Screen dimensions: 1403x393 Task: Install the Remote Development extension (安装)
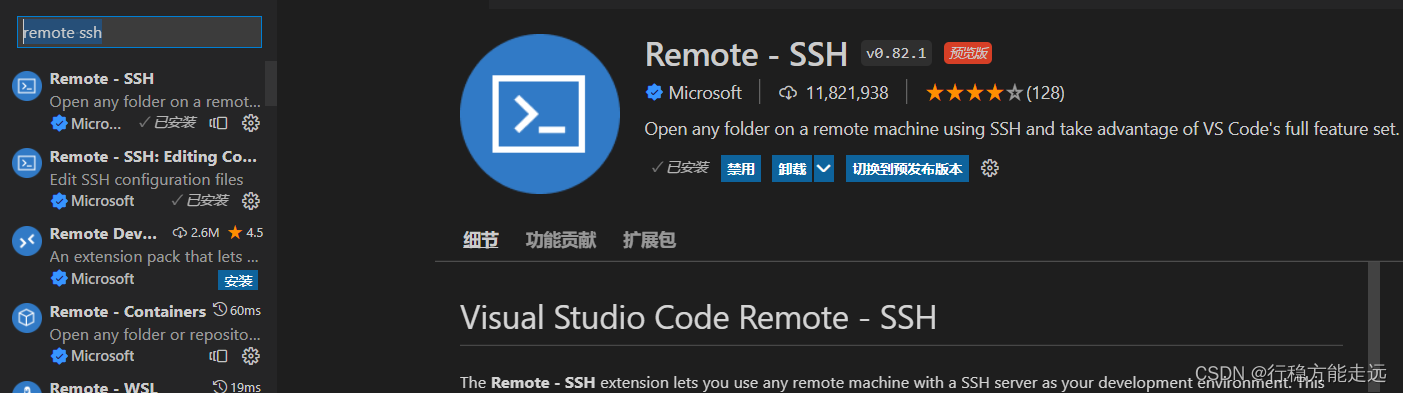[x=238, y=280]
